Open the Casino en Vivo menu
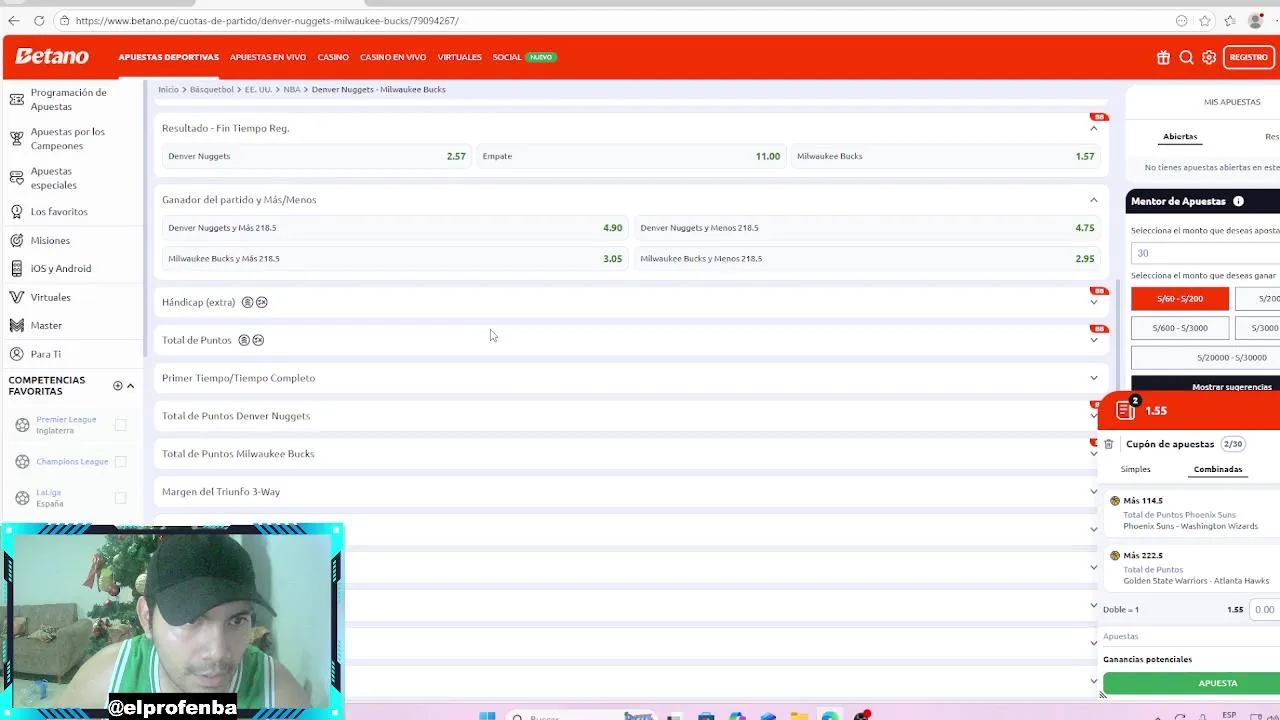 pos(393,57)
